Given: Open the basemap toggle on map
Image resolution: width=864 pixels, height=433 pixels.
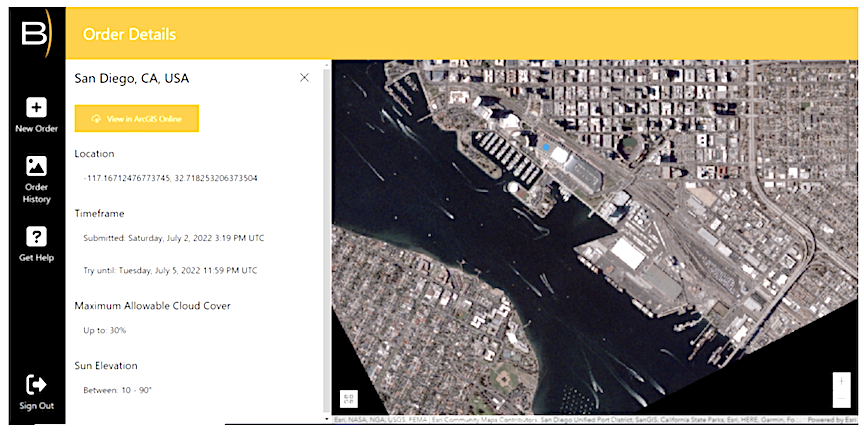Looking at the screenshot, I should click(x=348, y=398).
